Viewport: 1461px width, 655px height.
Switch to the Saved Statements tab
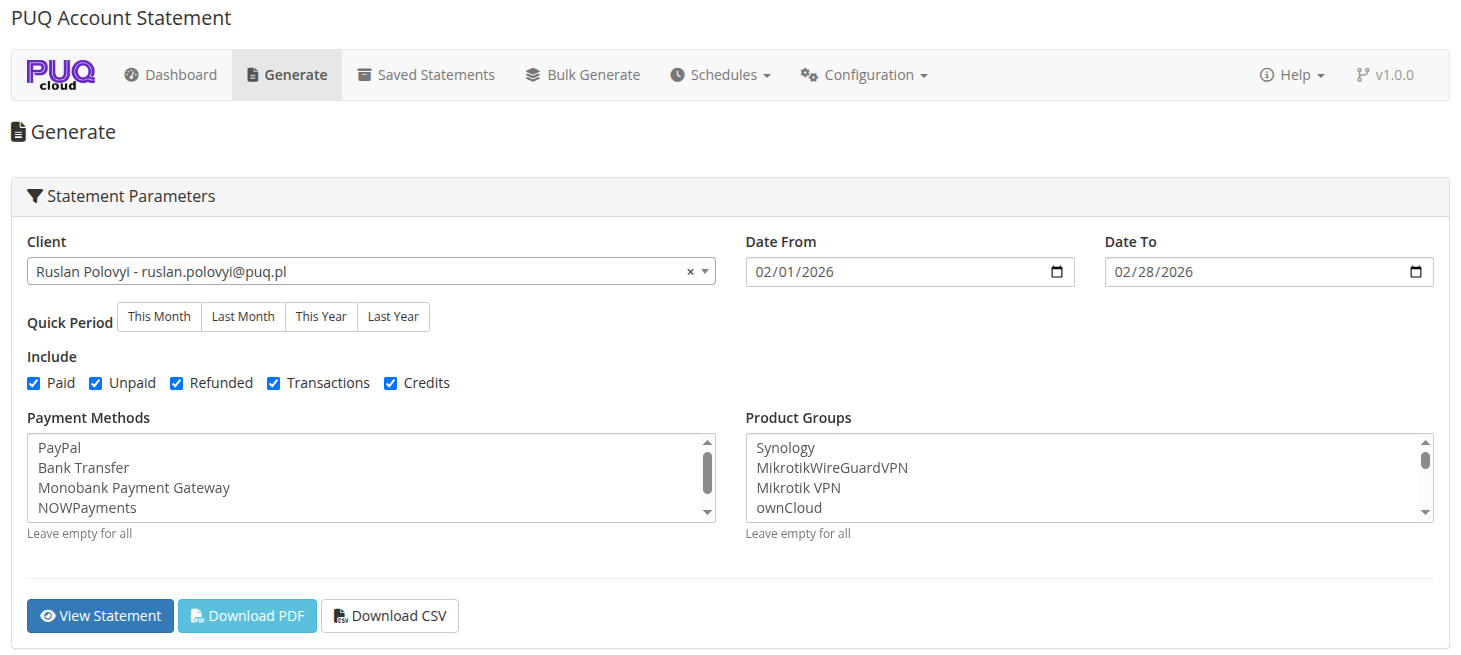425,74
